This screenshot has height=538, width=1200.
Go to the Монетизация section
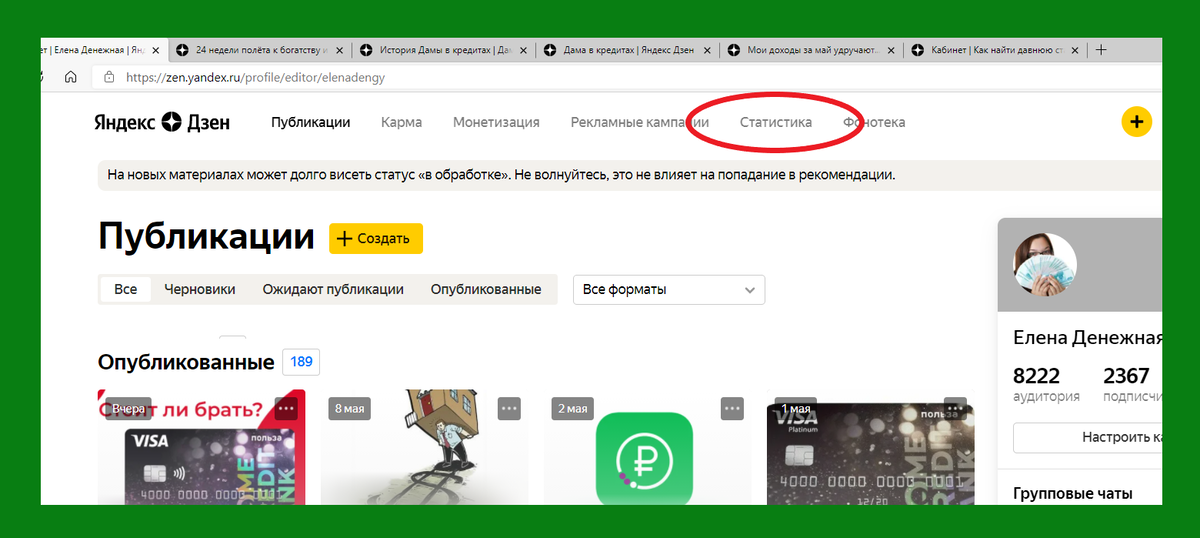(496, 122)
